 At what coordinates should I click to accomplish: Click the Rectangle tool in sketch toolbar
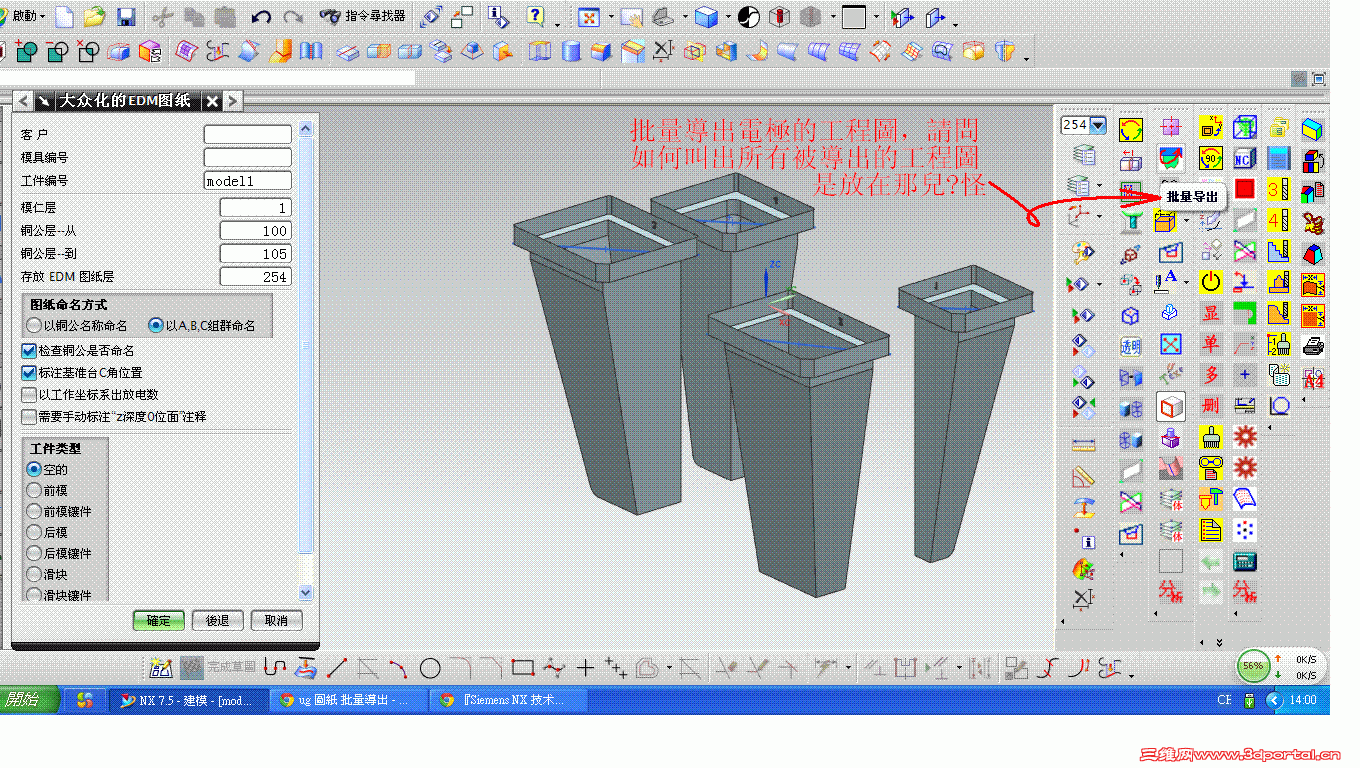tap(522, 667)
